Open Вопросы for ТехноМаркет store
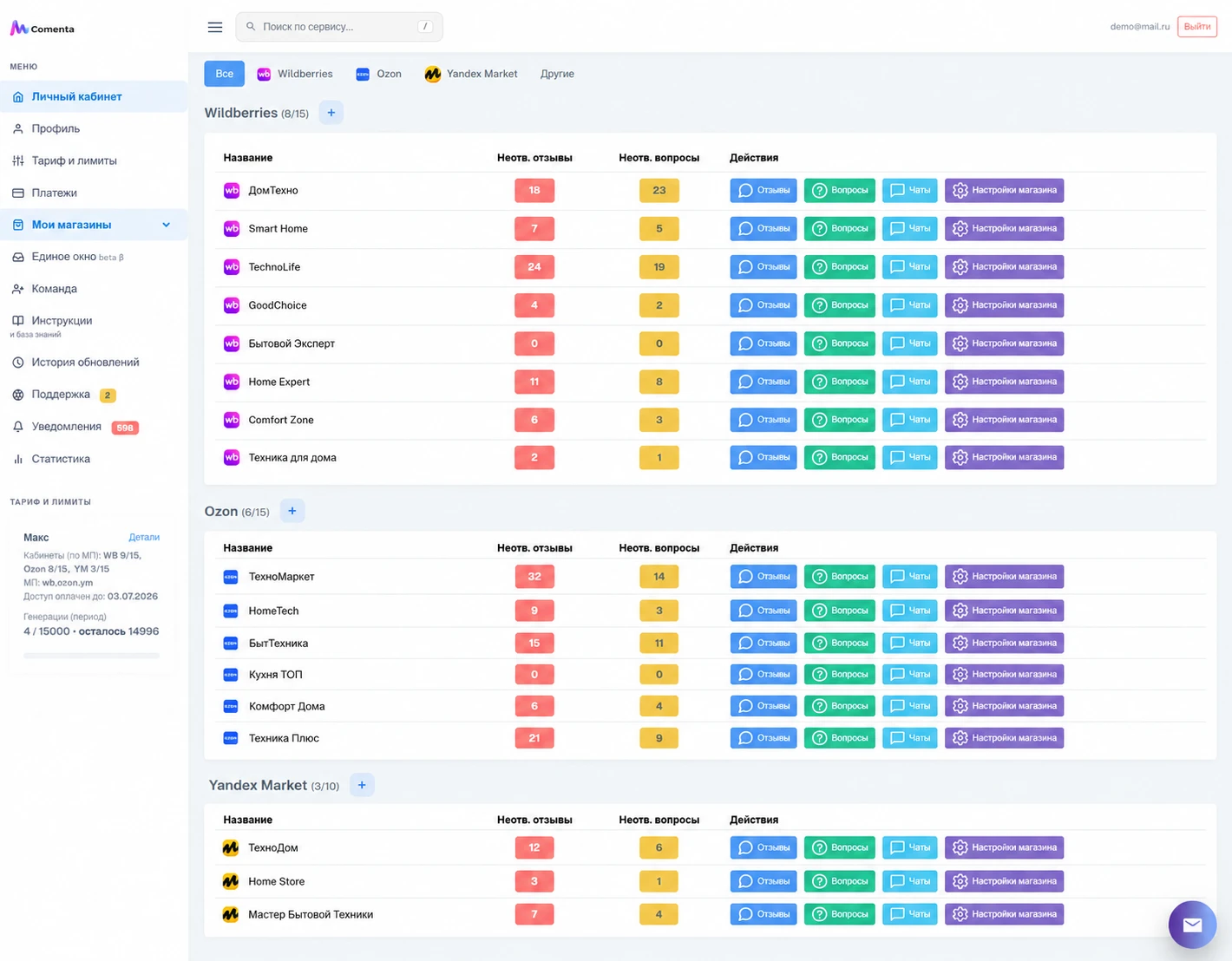The height and width of the screenshot is (961, 1232). [839, 576]
